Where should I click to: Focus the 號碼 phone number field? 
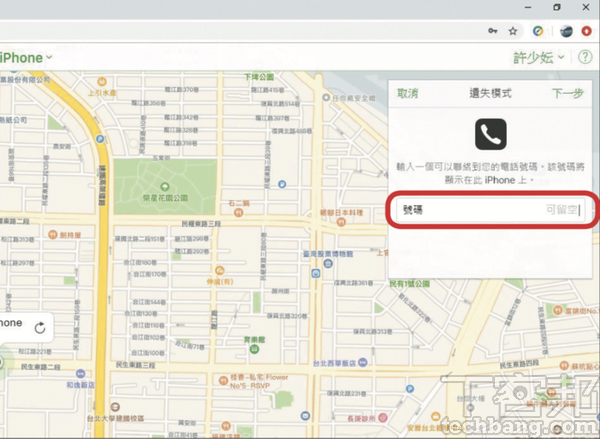491,210
